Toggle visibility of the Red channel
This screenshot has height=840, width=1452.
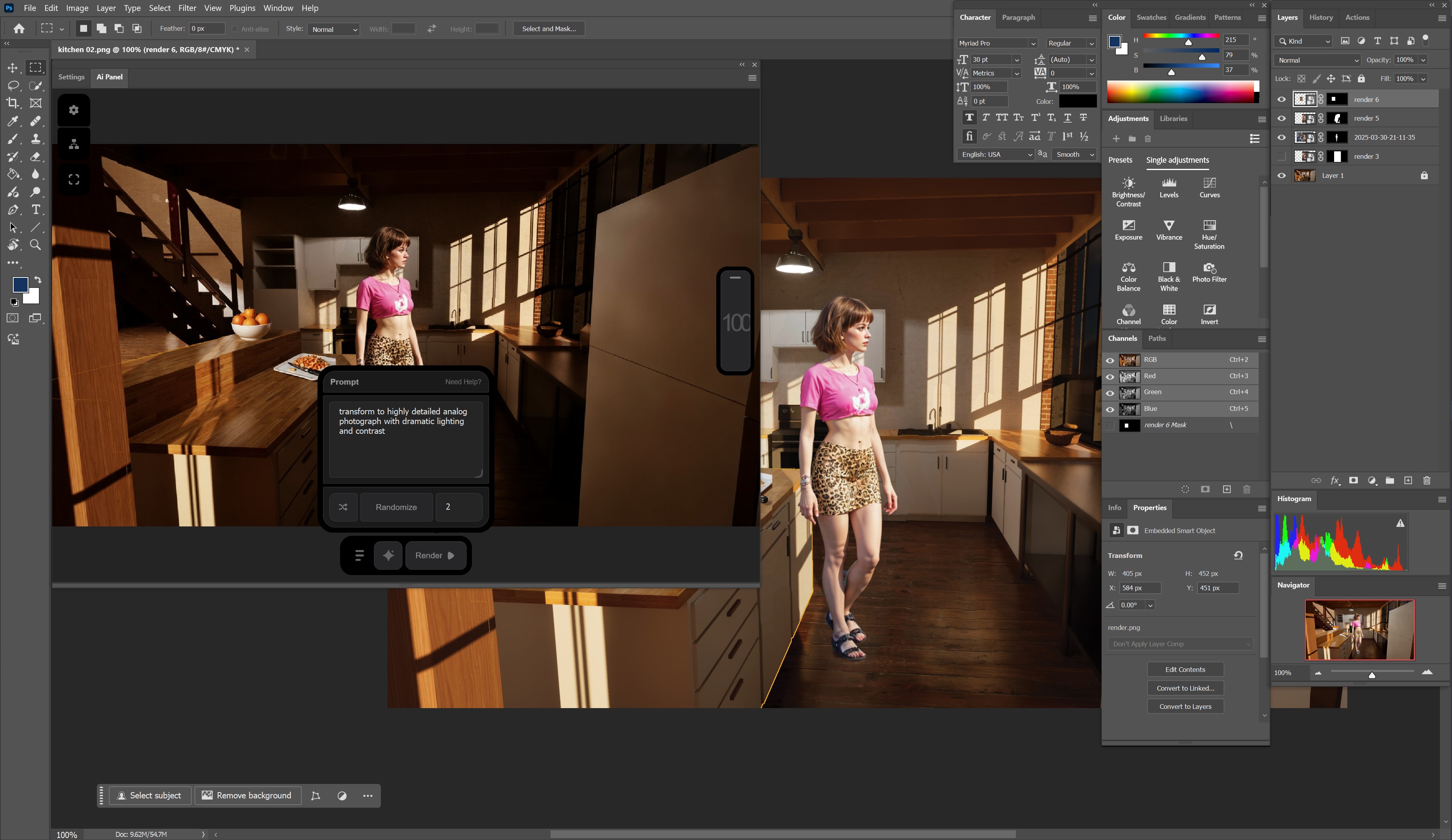coord(1110,377)
